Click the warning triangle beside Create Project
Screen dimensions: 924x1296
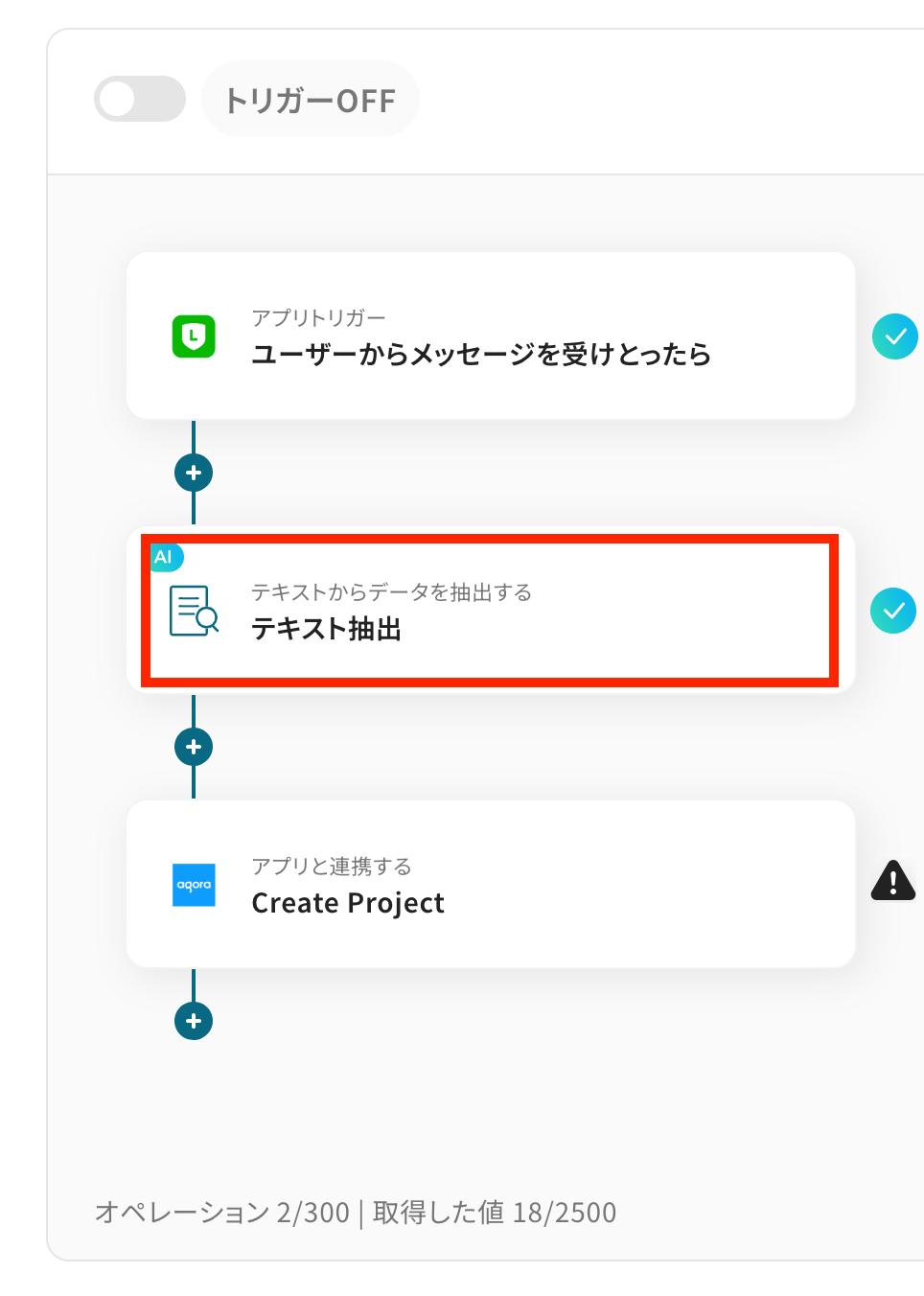coord(892,880)
